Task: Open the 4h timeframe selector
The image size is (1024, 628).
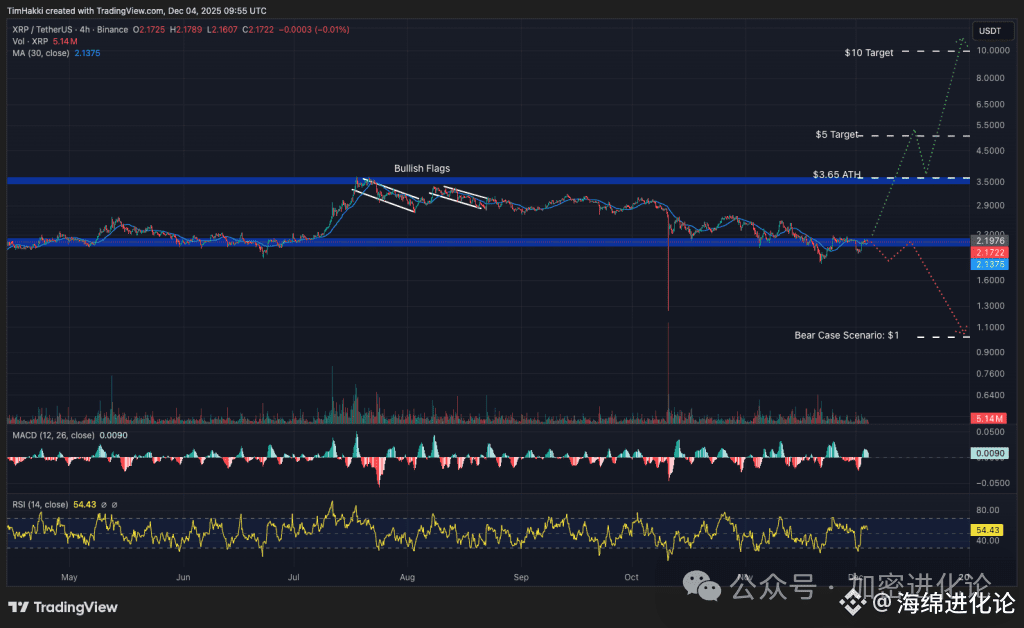Action: (x=84, y=30)
